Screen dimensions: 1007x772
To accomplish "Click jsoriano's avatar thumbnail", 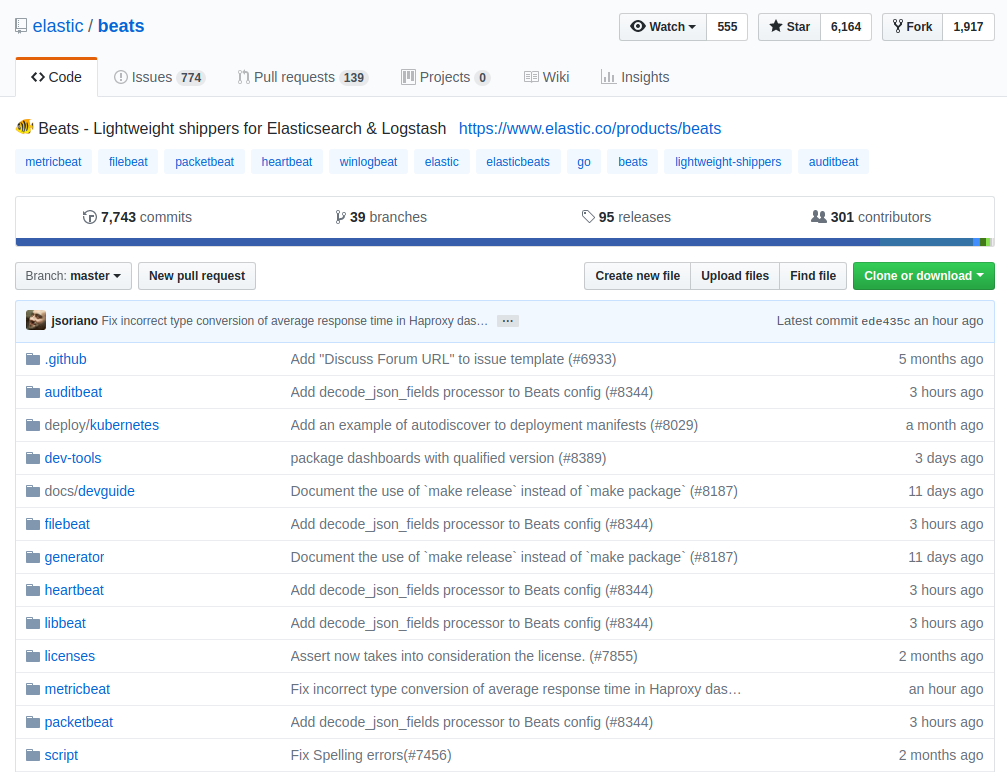I will point(36,320).
